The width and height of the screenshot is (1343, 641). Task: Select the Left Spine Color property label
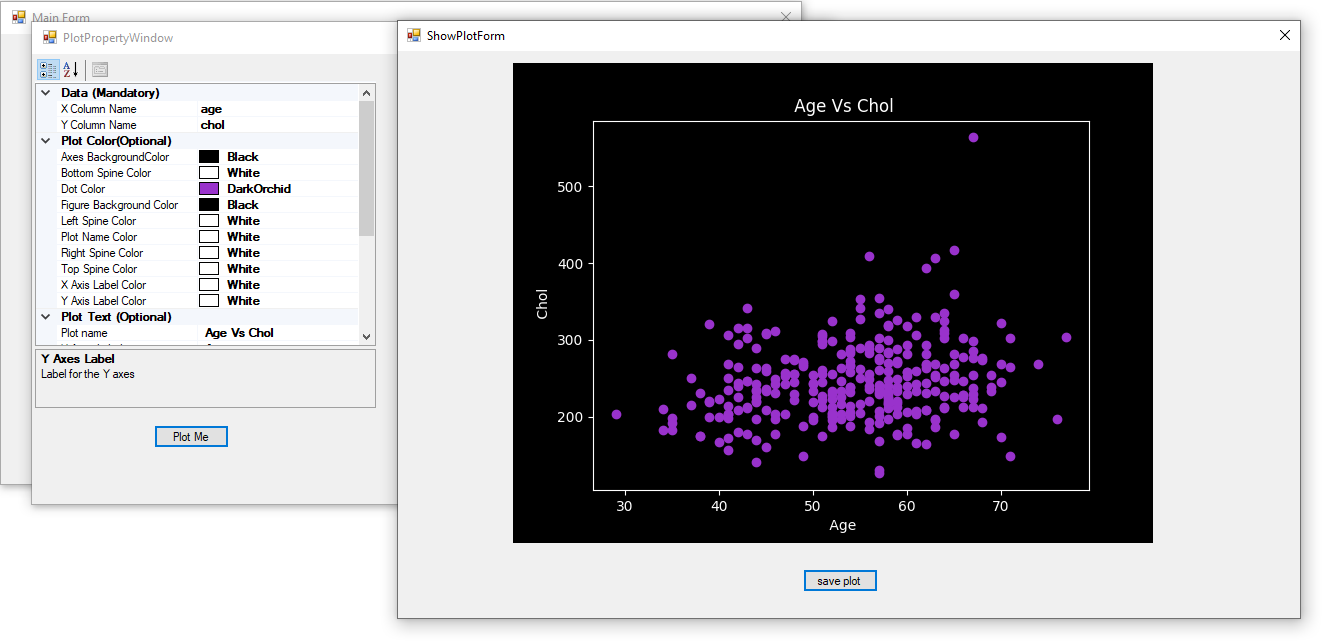(98, 221)
